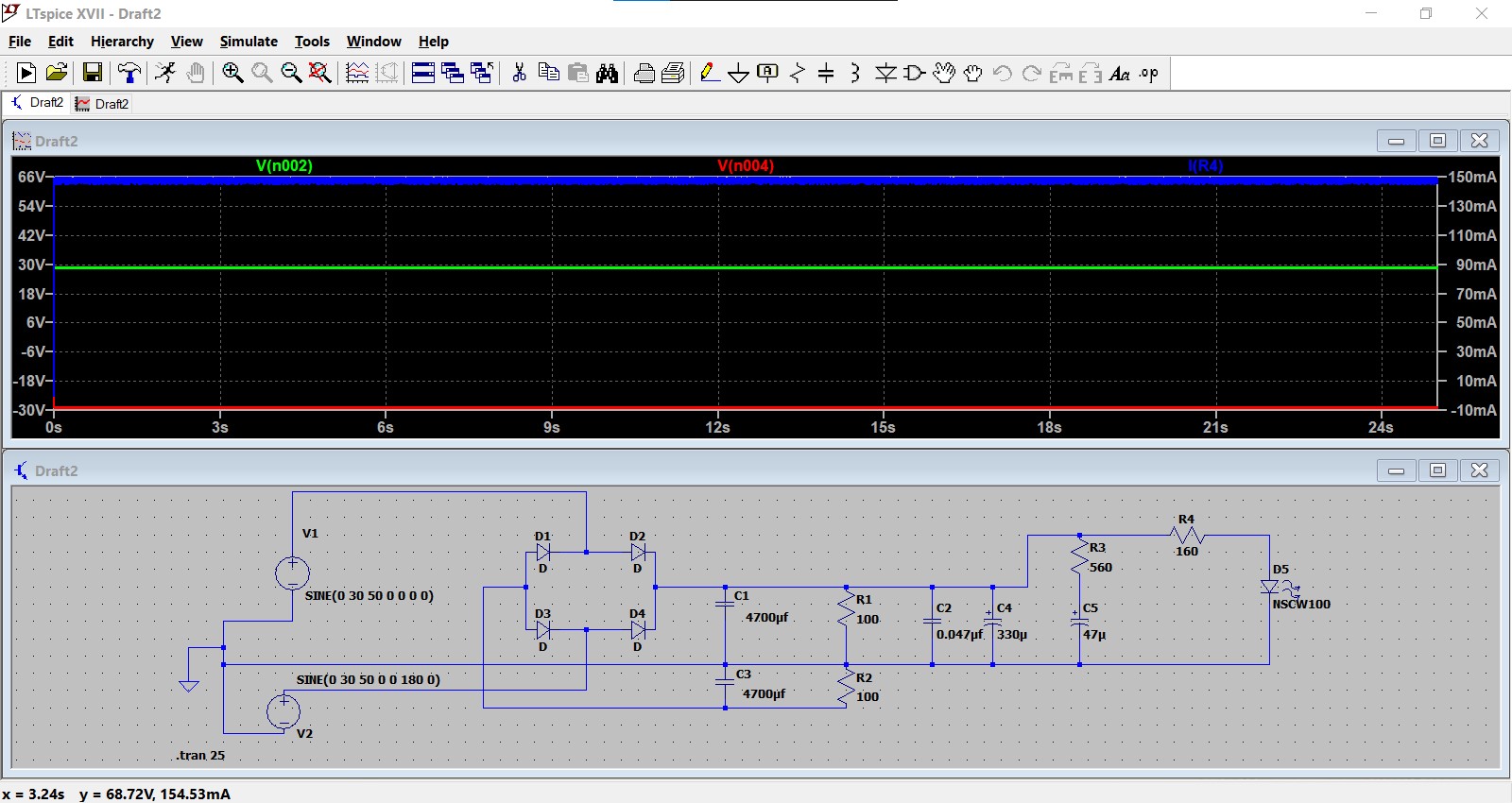This screenshot has width=1512, height=803.
Task: Click the Find binoculars icon
Action: [x=608, y=73]
